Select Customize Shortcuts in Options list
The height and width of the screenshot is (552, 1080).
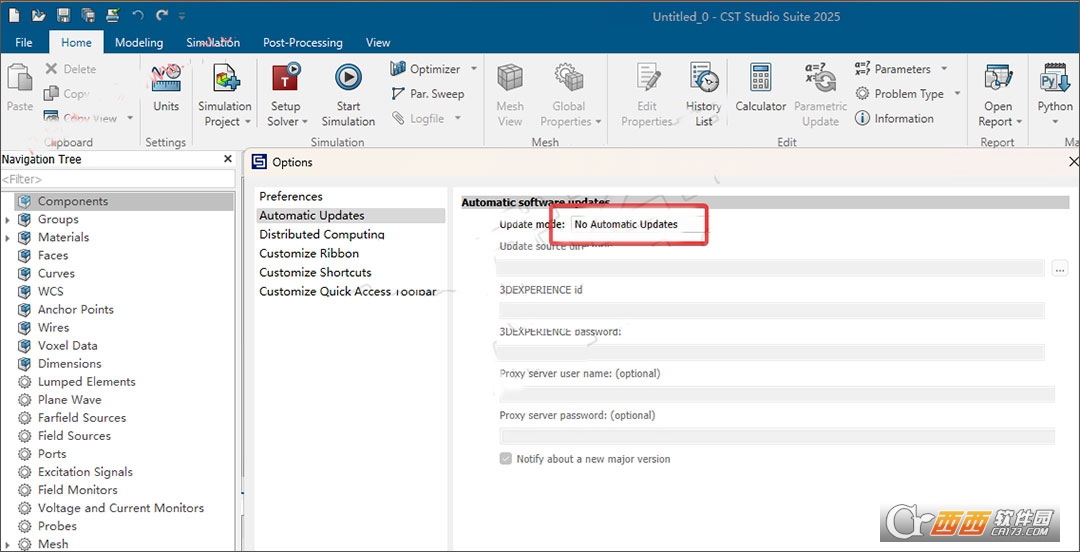tap(315, 272)
